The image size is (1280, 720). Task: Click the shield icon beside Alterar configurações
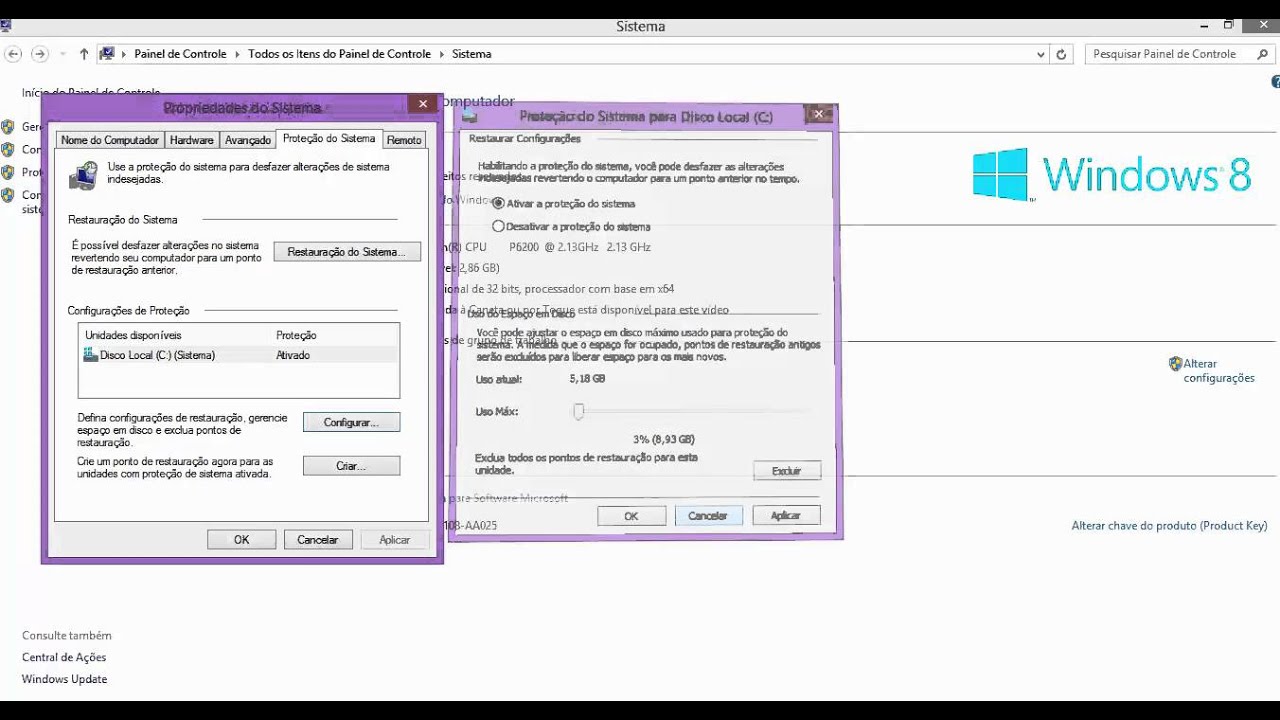coord(1175,364)
